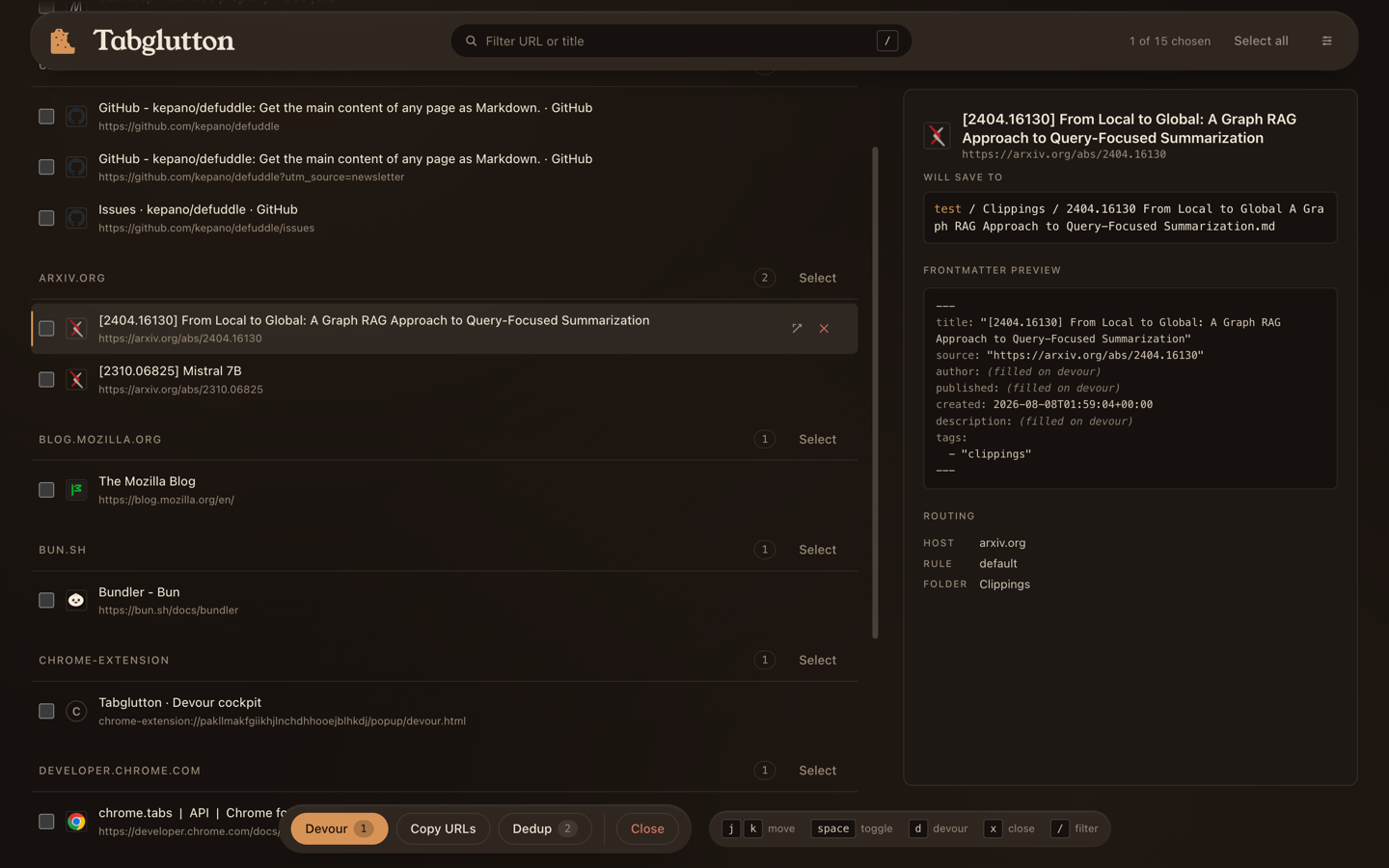Click the Mozilla Blog flag favicon

76,490
